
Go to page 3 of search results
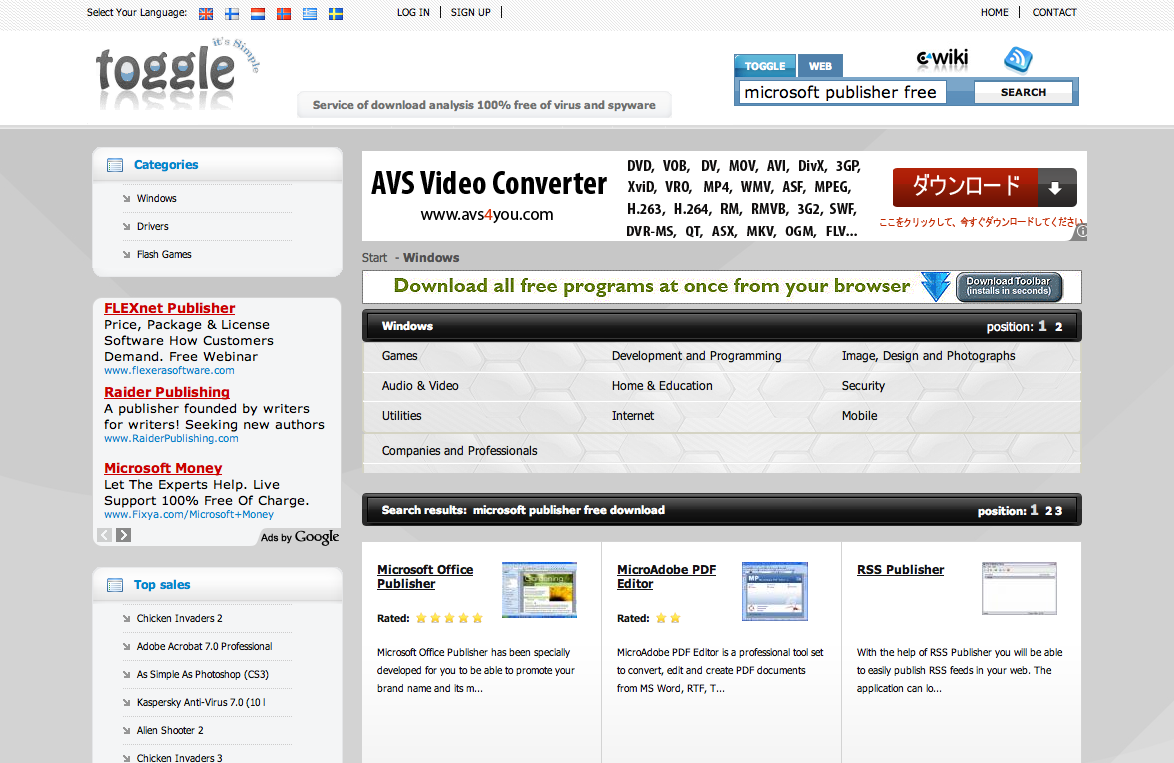tap(1058, 511)
